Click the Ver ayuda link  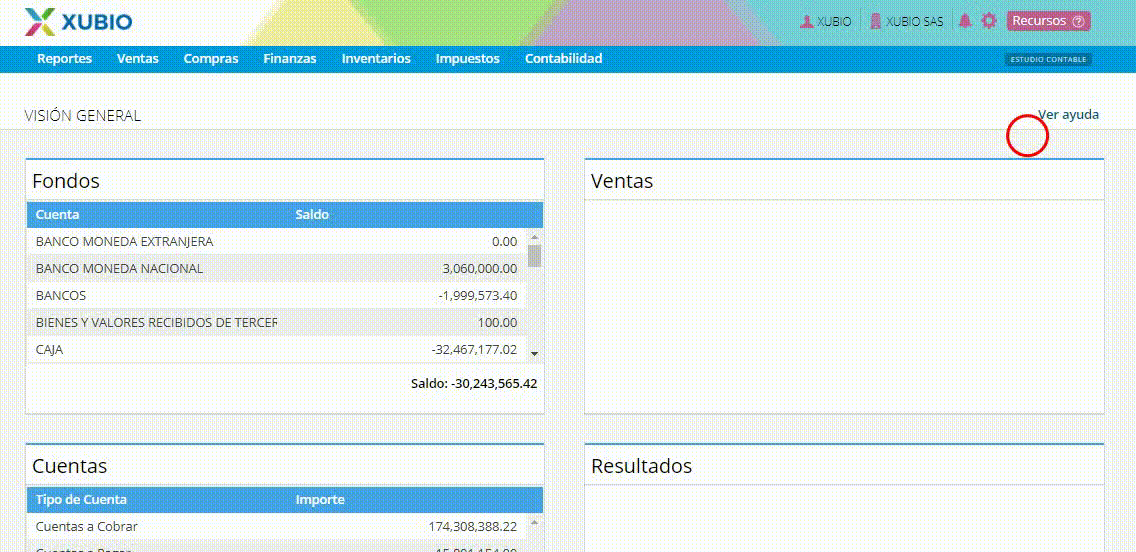coord(1069,114)
